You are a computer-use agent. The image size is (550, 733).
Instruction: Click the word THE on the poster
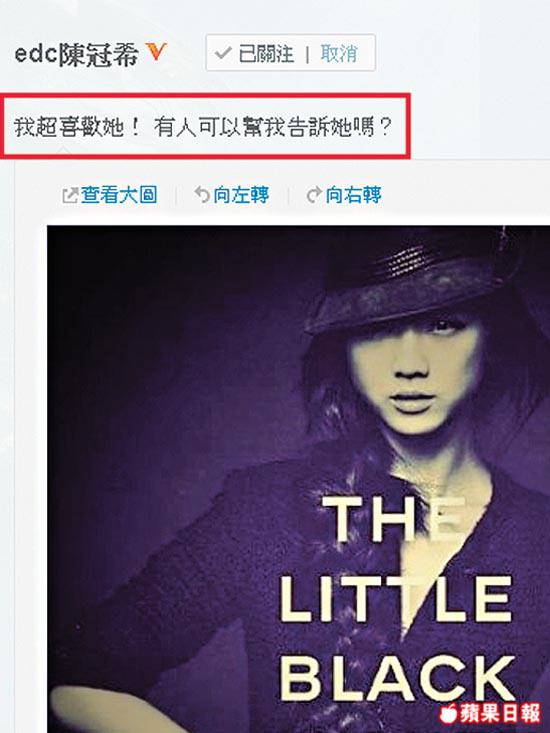(x=395, y=518)
